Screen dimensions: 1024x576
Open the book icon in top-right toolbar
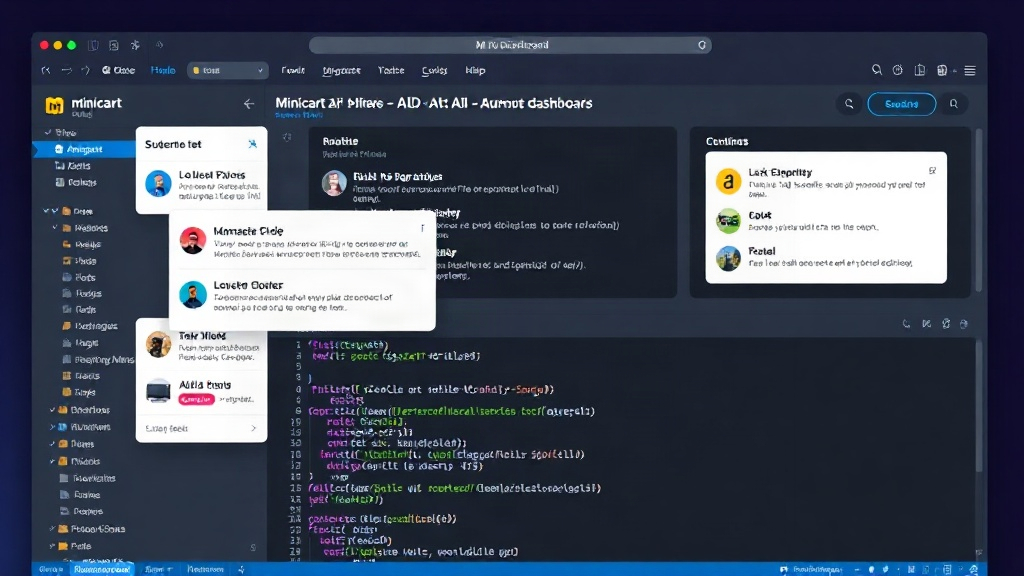pyautogui.click(x=920, y=70)
